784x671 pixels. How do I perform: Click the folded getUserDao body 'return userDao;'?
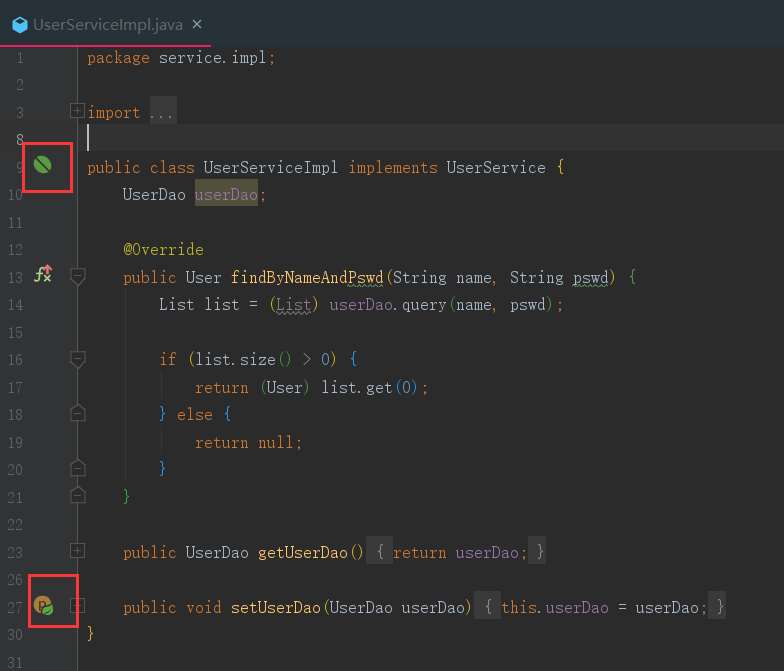point(456,551)
